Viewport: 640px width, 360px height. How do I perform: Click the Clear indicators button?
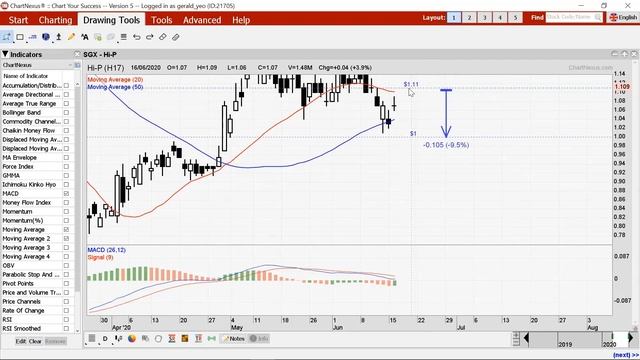click(x=35, y=341)
